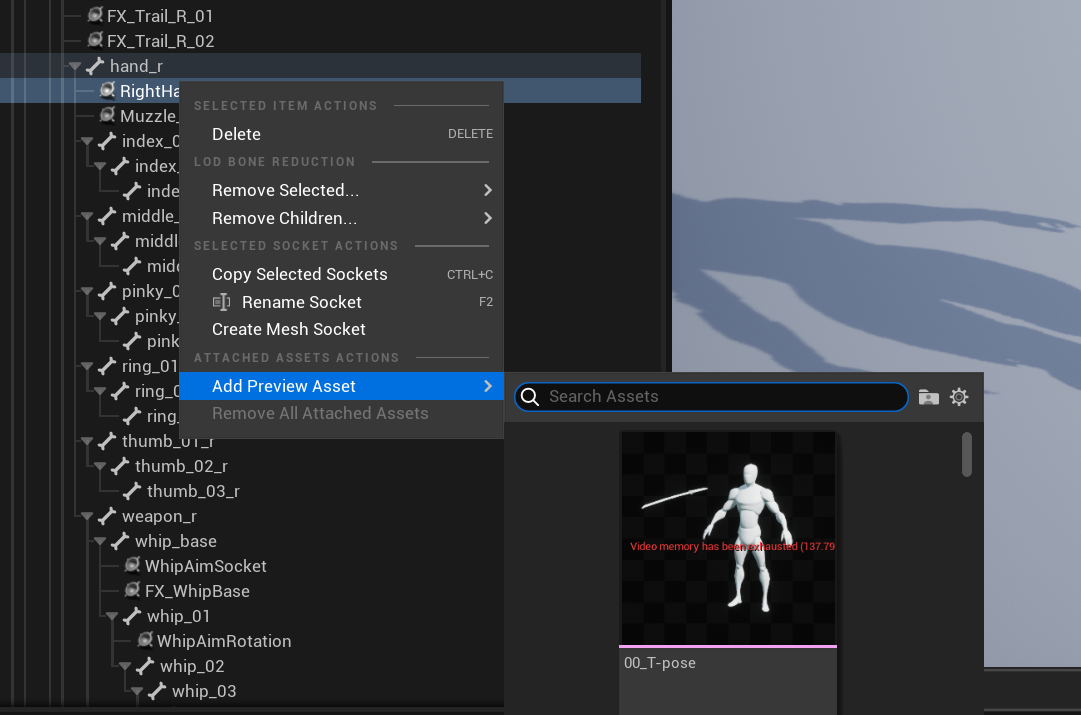Collapse the whip_02 branch

[125, 666]
